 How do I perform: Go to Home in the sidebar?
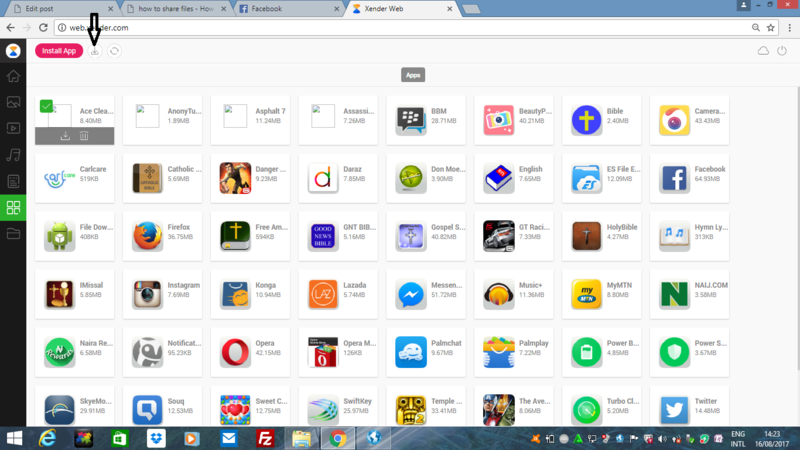(13, 76)
